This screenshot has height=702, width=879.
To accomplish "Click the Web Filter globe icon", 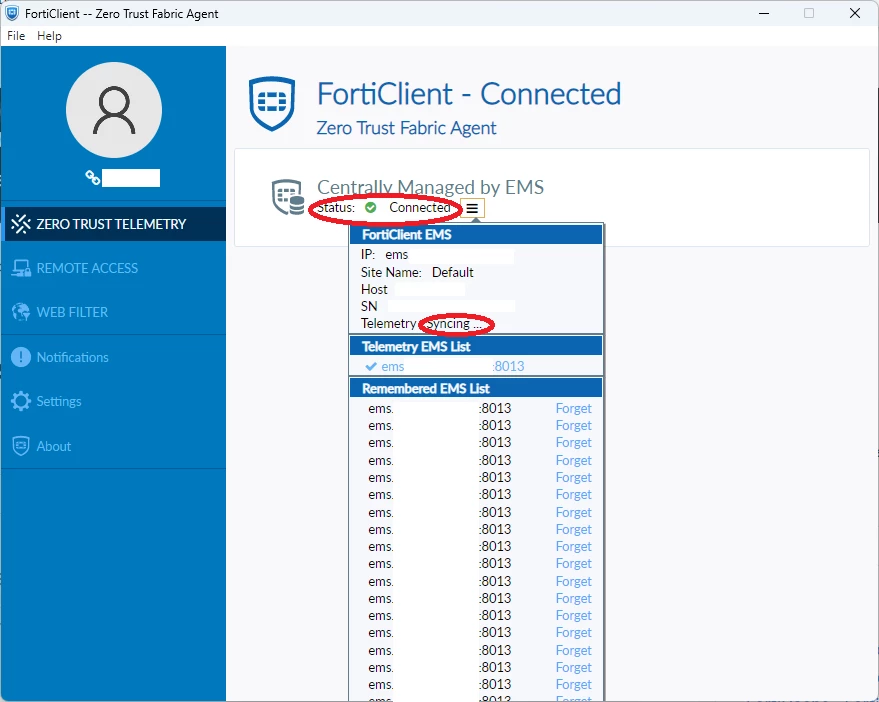I will [21, 312].
